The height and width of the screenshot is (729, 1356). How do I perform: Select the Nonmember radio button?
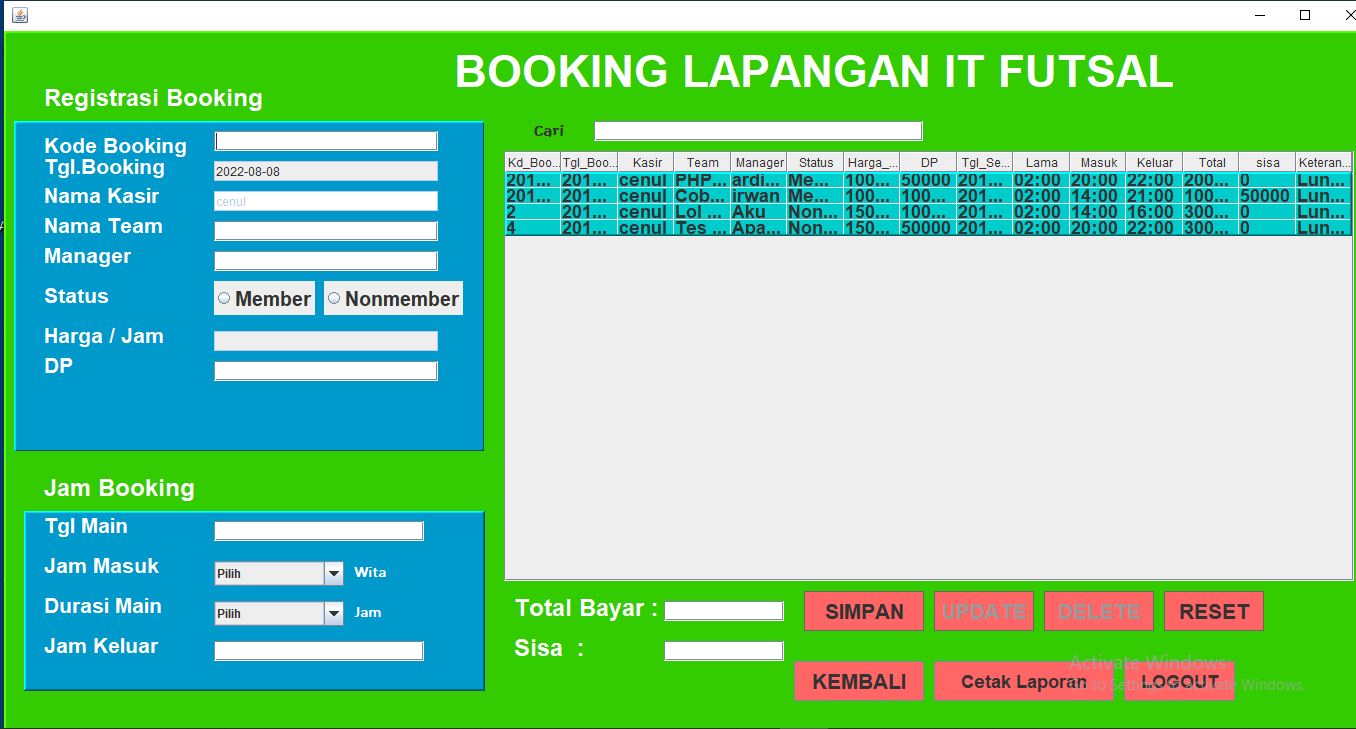(393, 298)
